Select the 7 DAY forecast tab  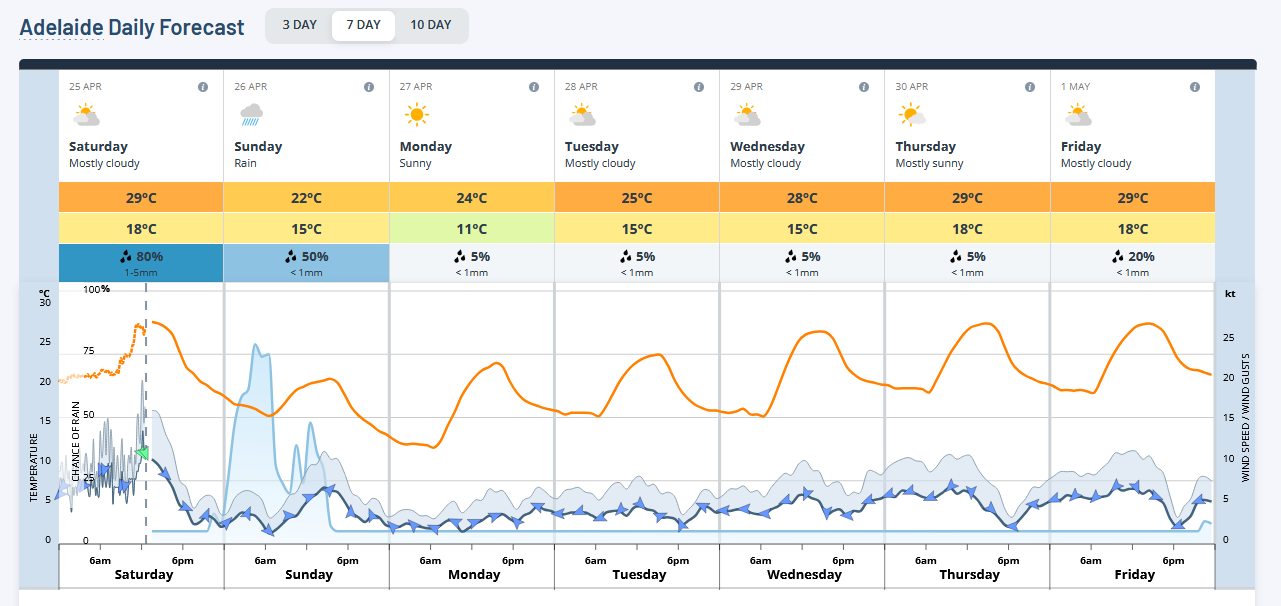coord(363,25)
